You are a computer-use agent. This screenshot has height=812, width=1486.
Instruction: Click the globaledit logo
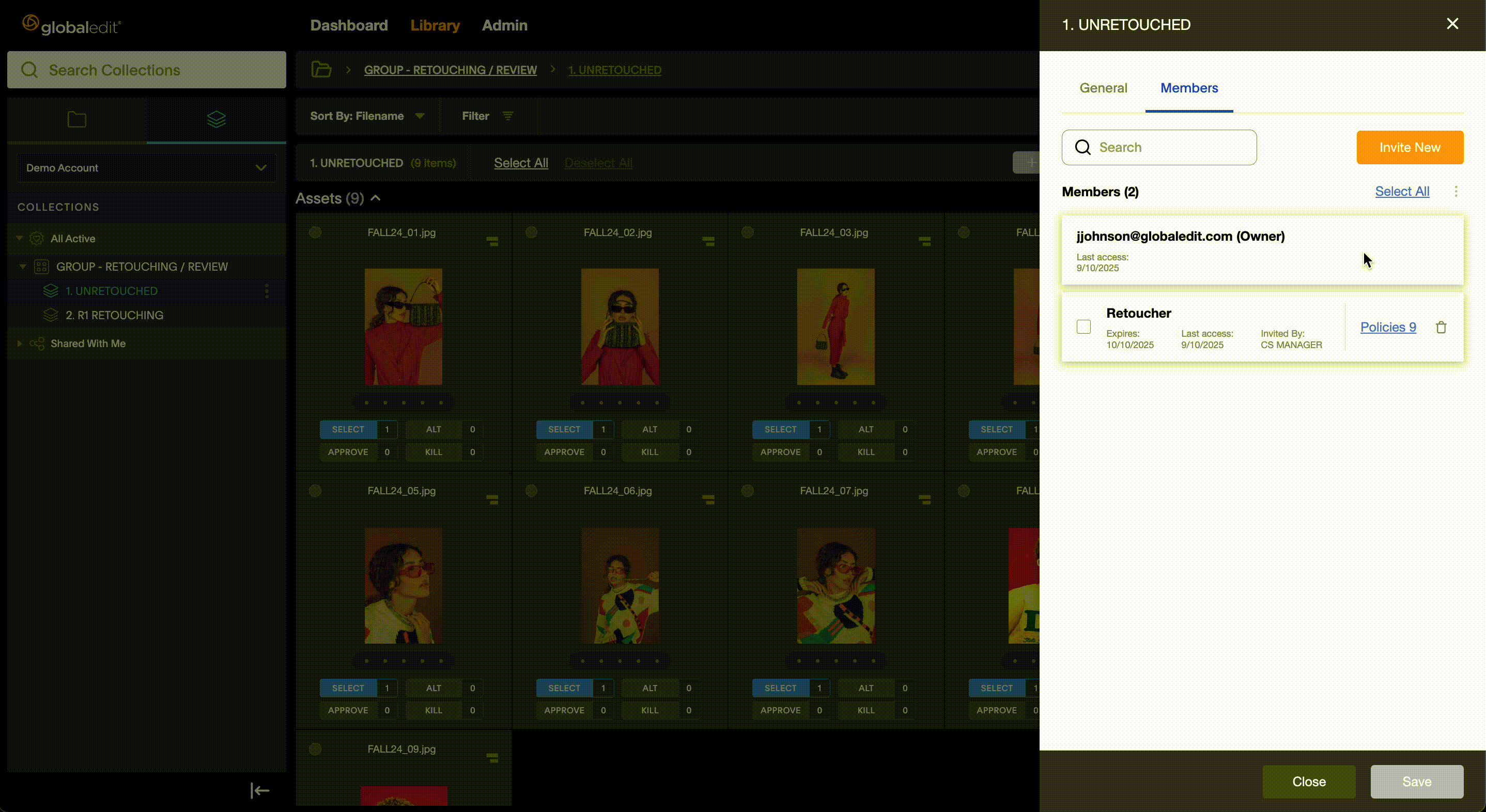click(x=71, y=25)
